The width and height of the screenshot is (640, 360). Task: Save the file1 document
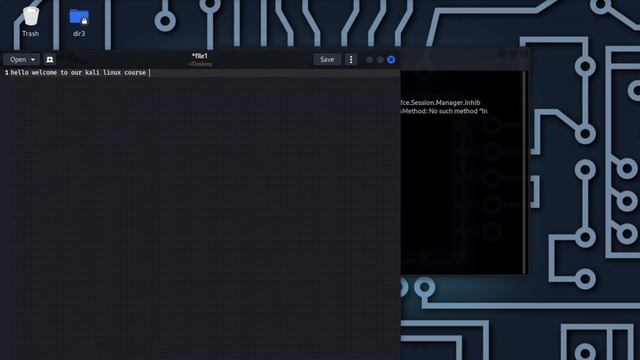point(327,60)
